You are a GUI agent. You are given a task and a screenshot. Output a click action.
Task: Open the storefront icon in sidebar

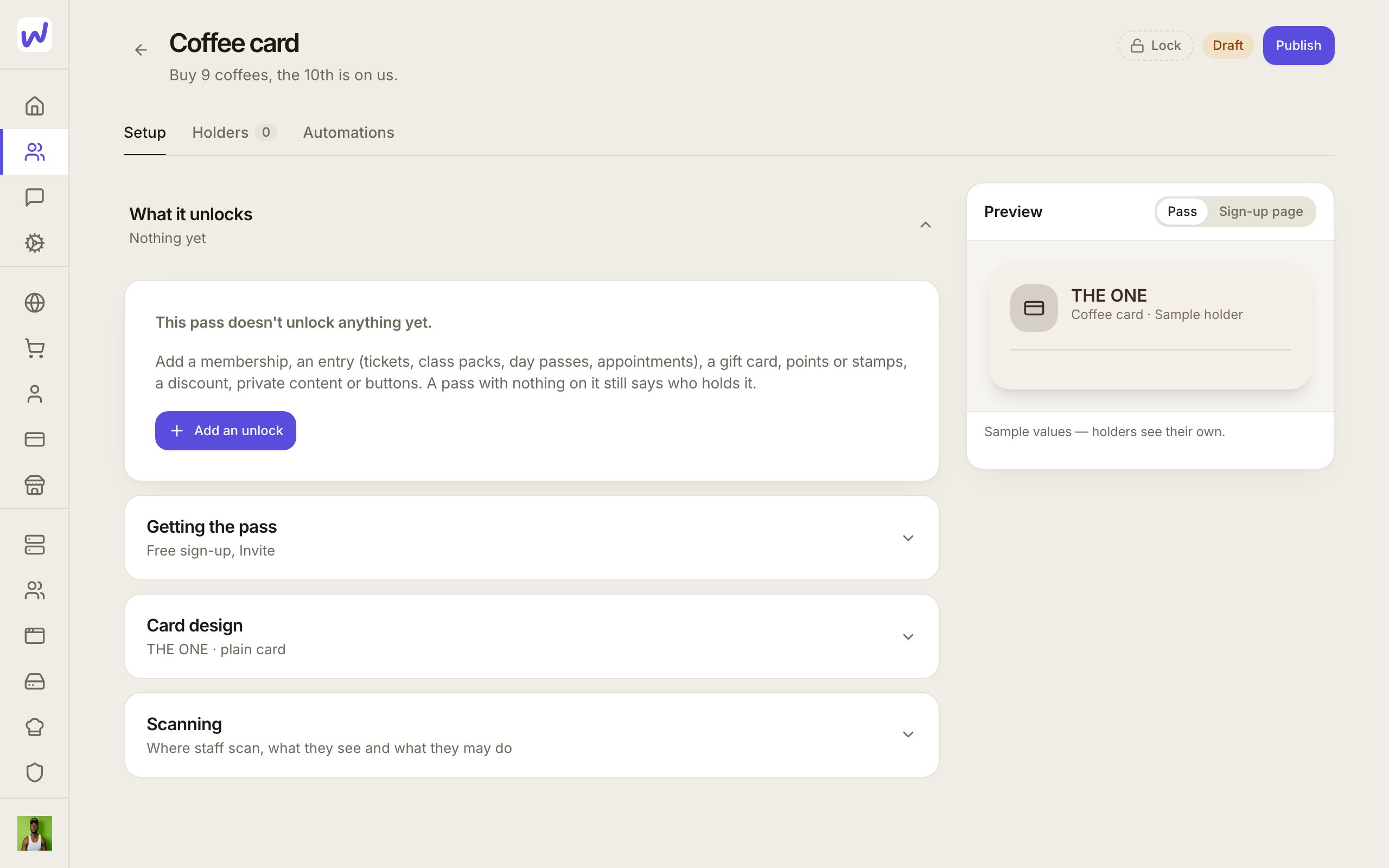[34, 485]
